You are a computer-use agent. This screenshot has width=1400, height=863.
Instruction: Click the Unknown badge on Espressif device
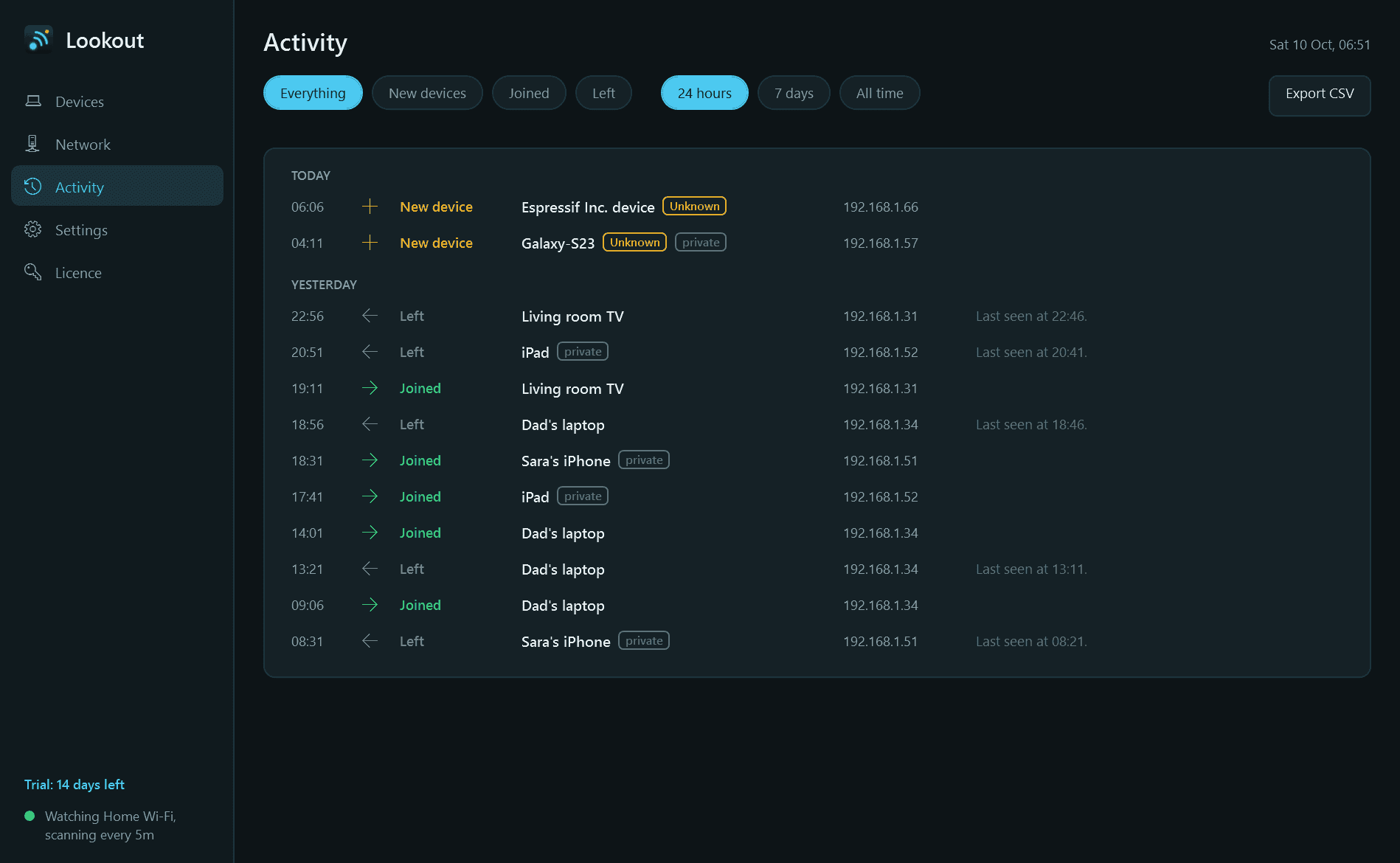tap(694, 206)
